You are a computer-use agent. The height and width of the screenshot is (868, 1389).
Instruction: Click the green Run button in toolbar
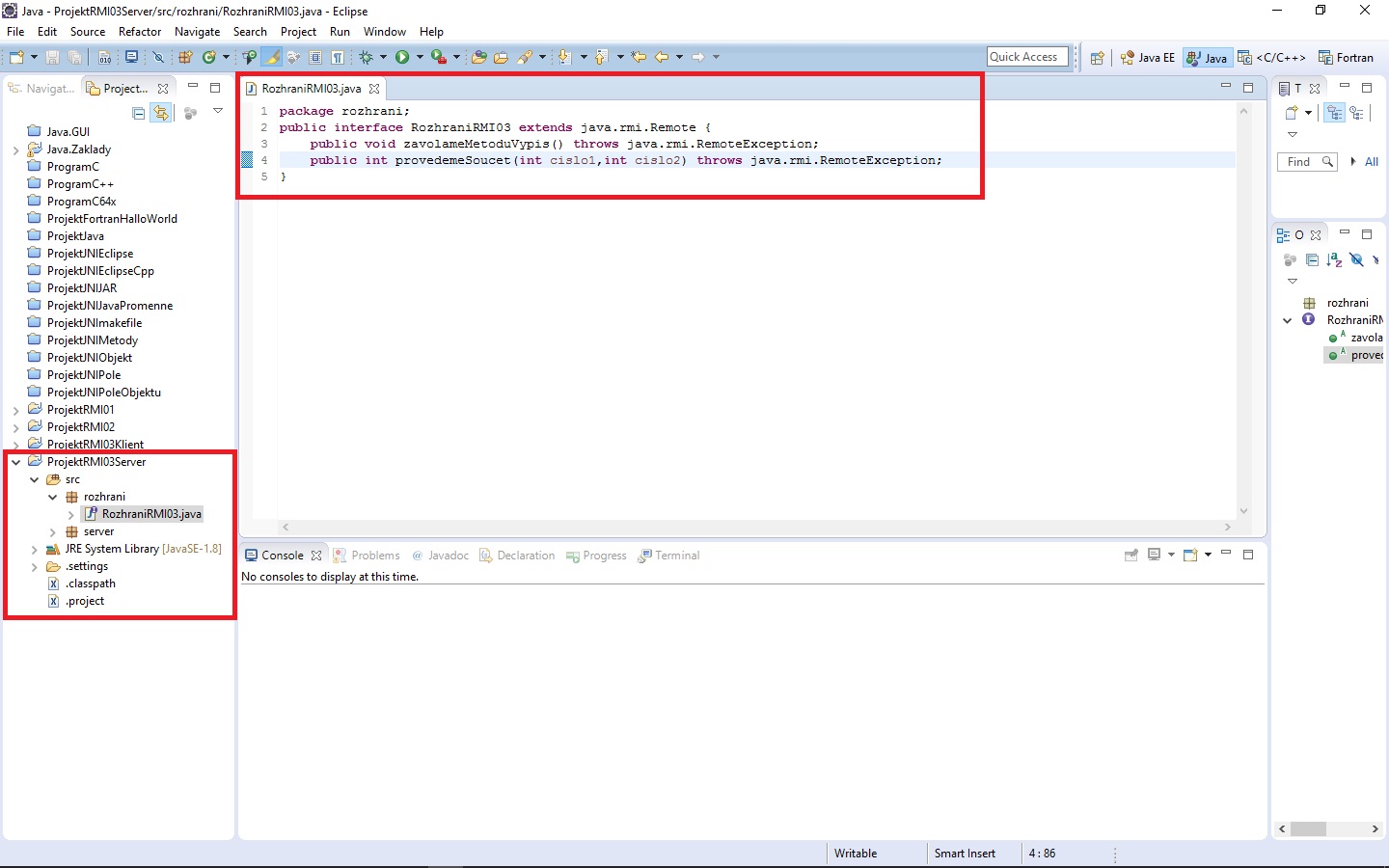(402, 58)
